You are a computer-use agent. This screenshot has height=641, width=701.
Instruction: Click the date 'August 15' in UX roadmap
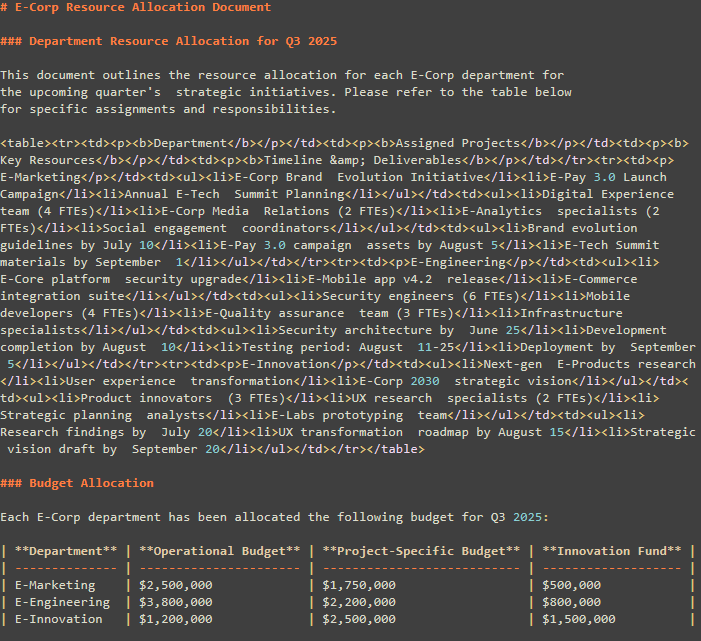point(531,432)
